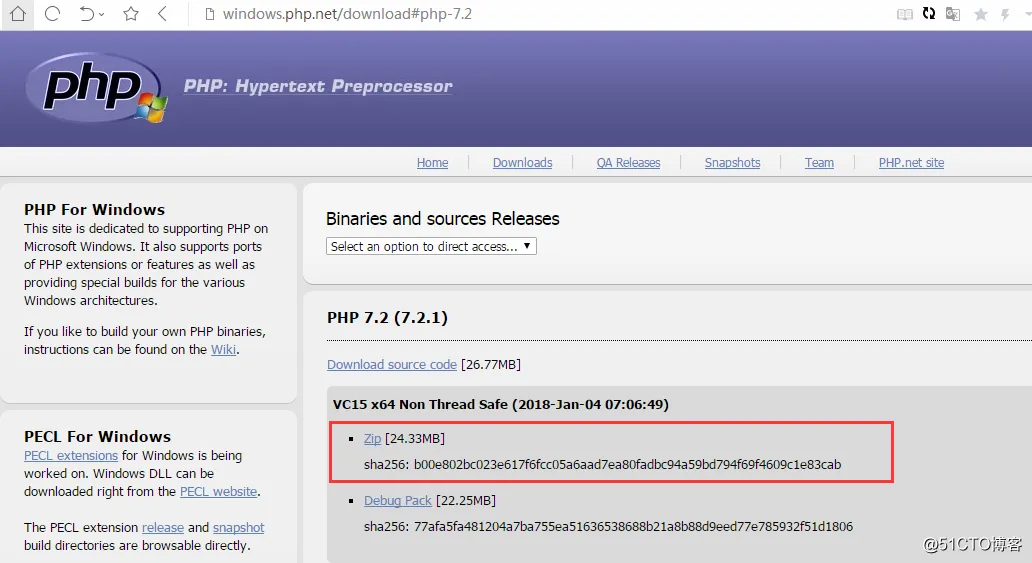This screenshot has width=1032, height=563.
Task: Click 'Binaries and sources Releases' heading
Action: (442, 219)
